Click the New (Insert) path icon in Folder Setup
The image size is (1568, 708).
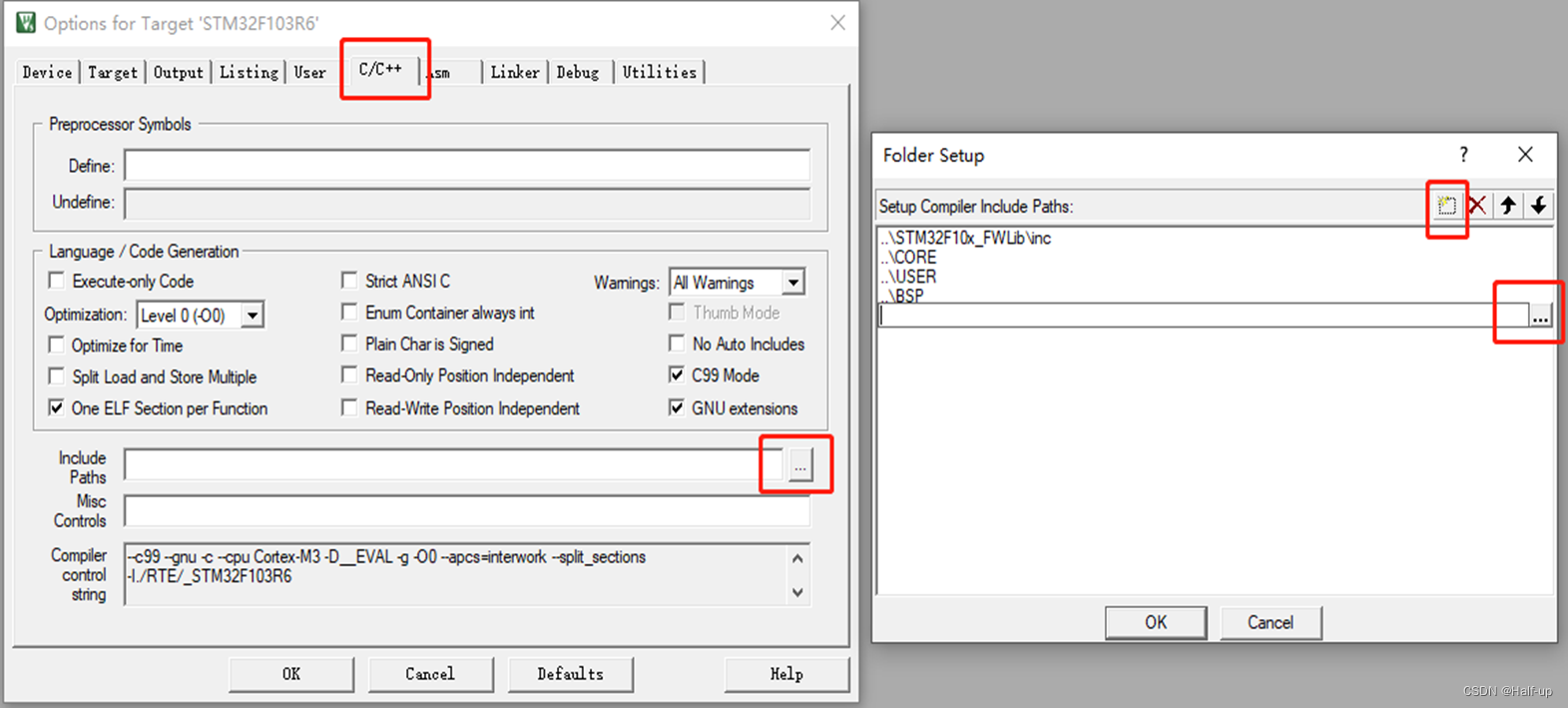pos(1447,206)
